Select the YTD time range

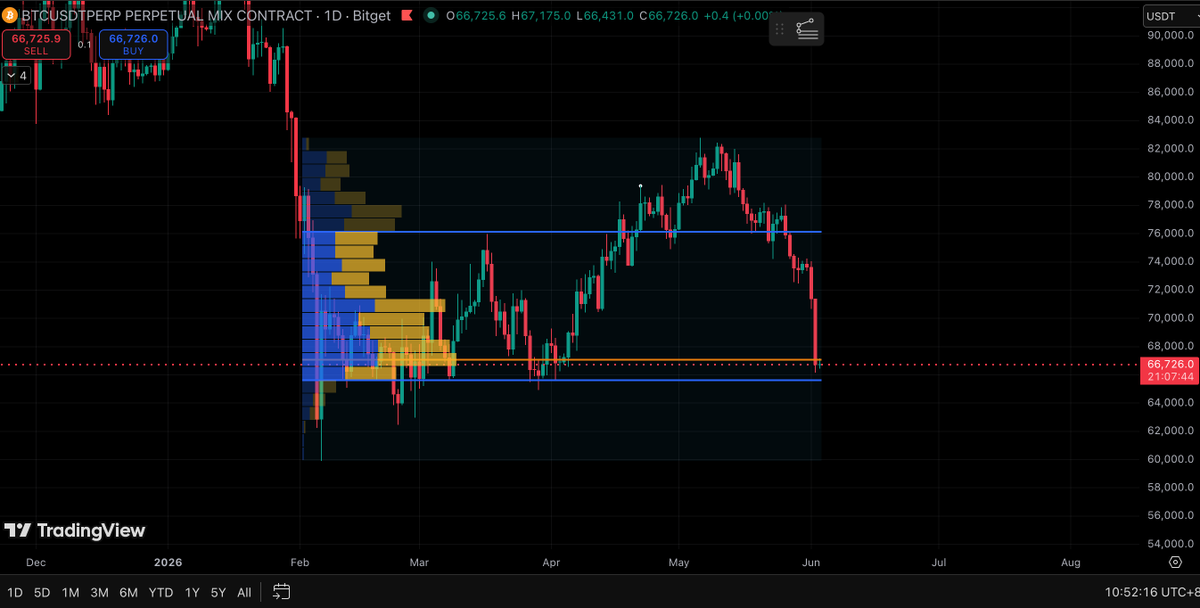[x=160, y=592]
